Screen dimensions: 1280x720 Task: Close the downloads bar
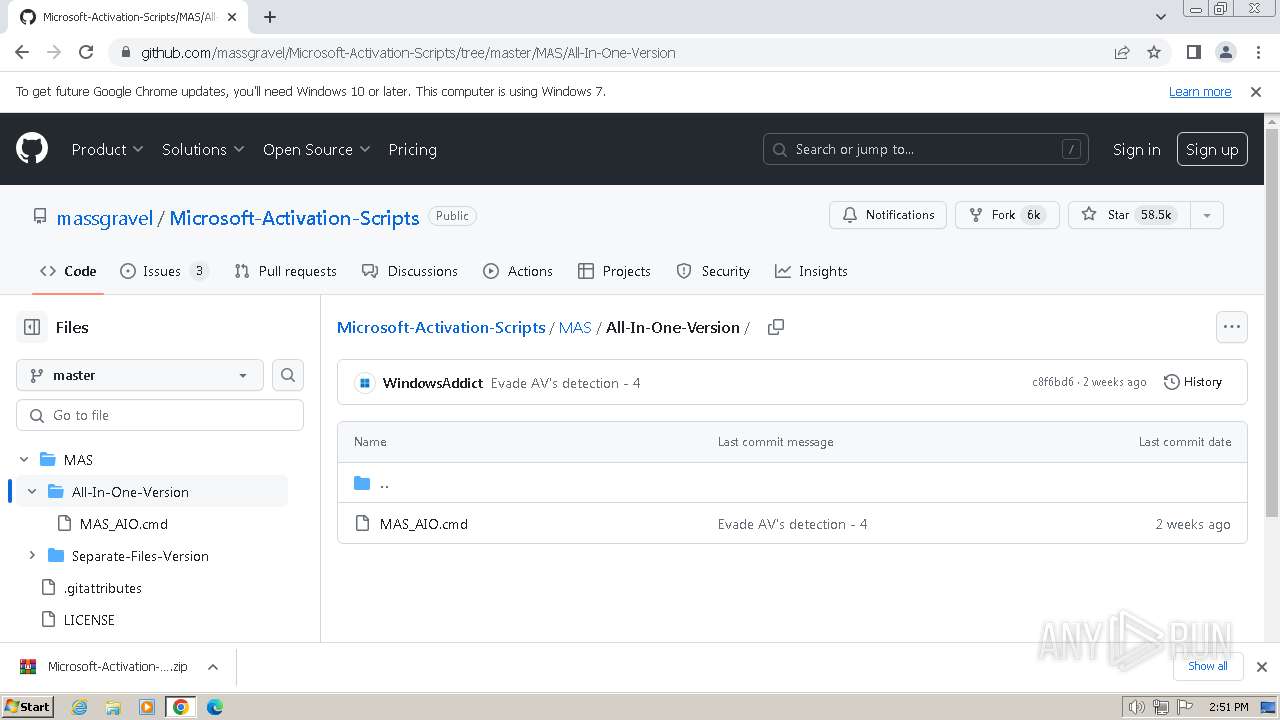1262,667
